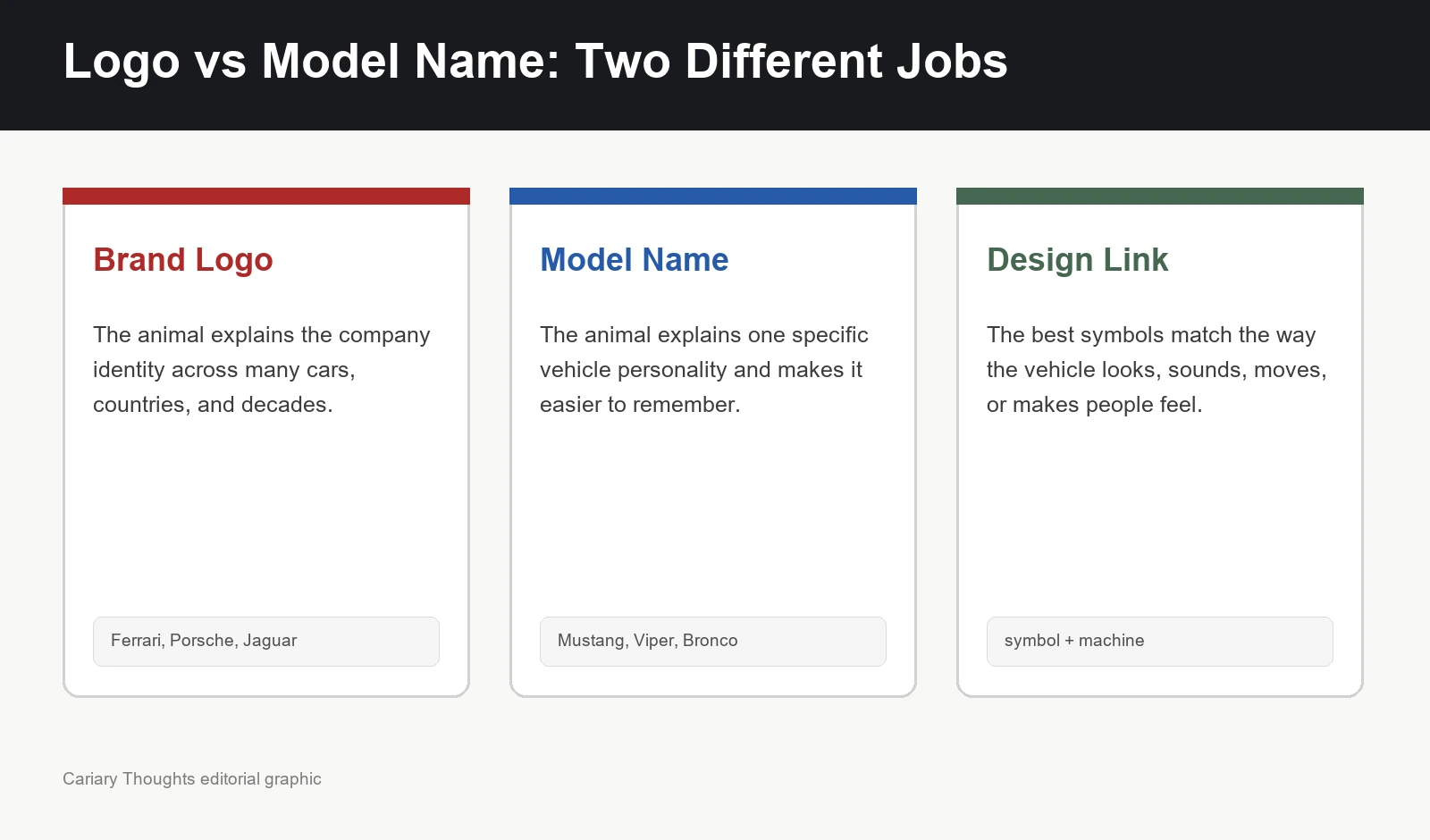
Task: Select the 'Design Link' card heading
Action: pyautogui.click(x=1077, y=260)
